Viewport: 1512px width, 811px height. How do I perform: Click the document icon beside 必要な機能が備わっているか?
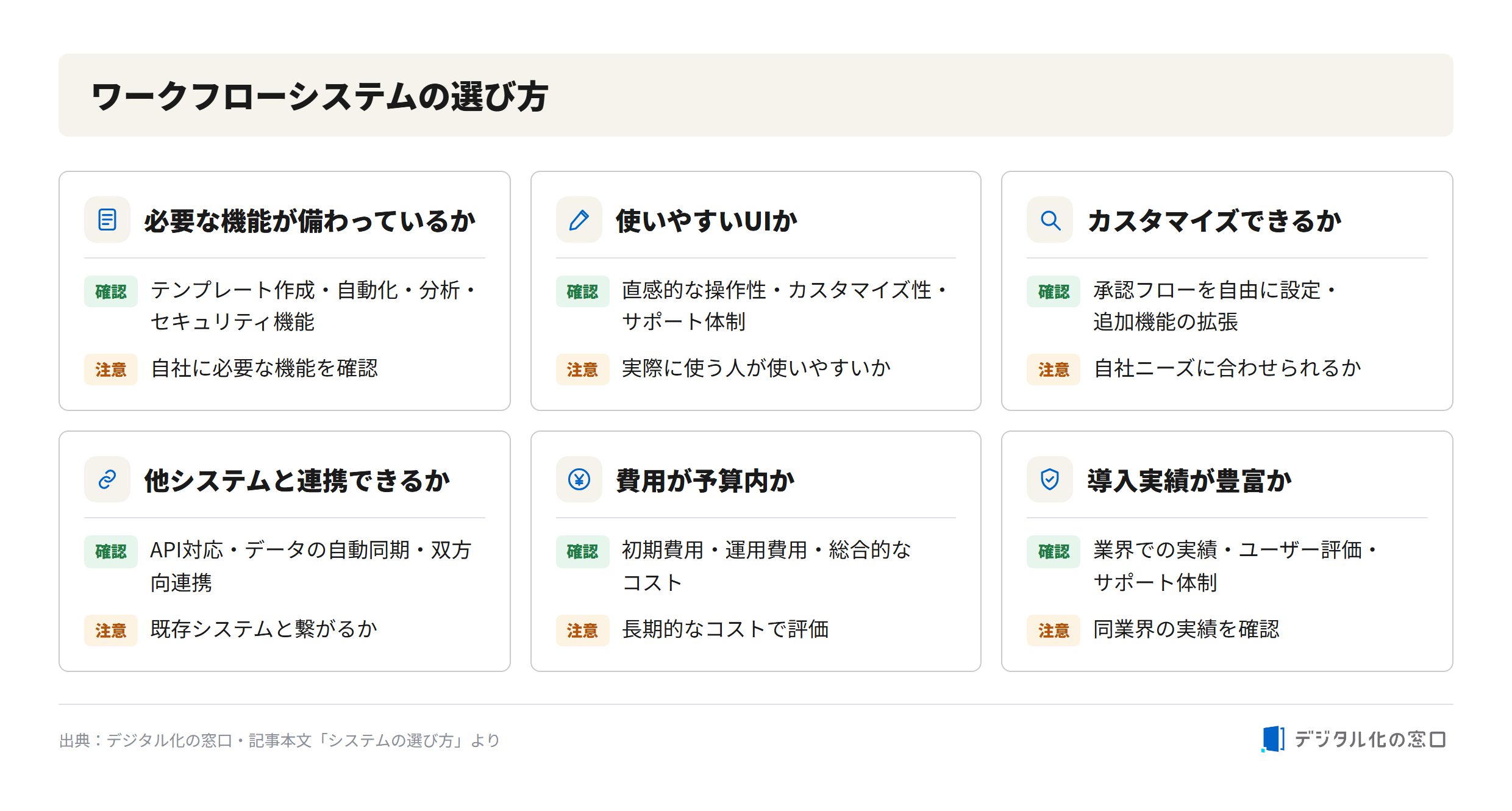click(x=107, y=220)
